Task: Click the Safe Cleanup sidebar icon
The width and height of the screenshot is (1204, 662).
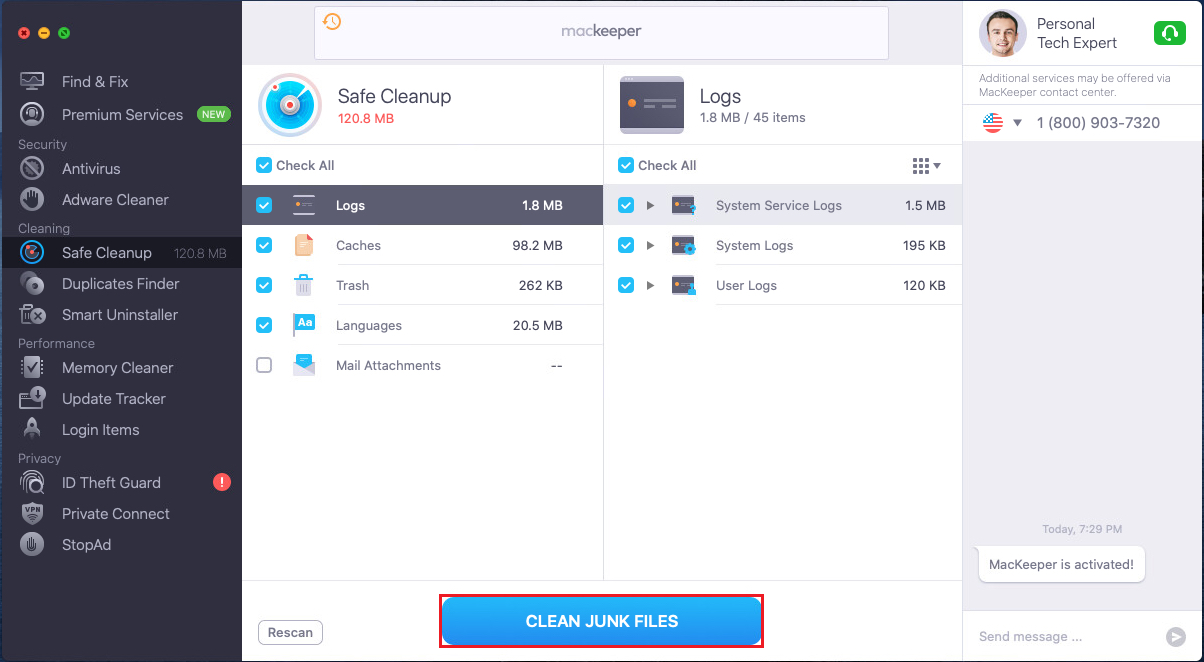Action: click(32, 252)
